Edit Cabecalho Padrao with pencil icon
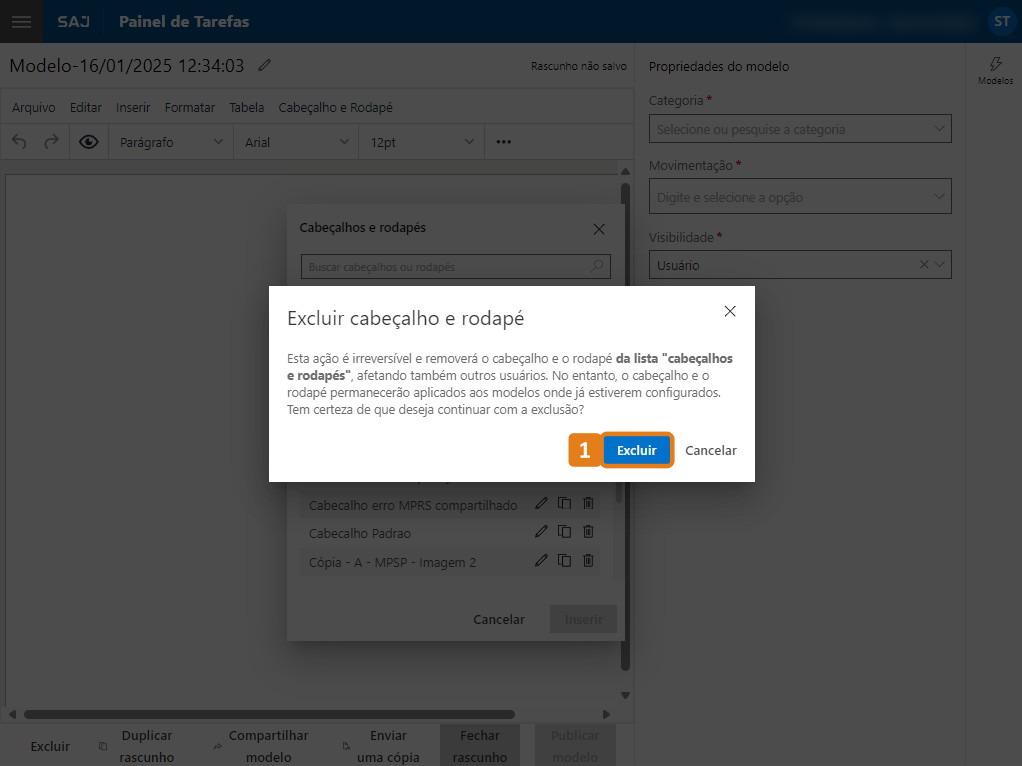Screen dimensions: 1022x766 (x=541, y=532)
